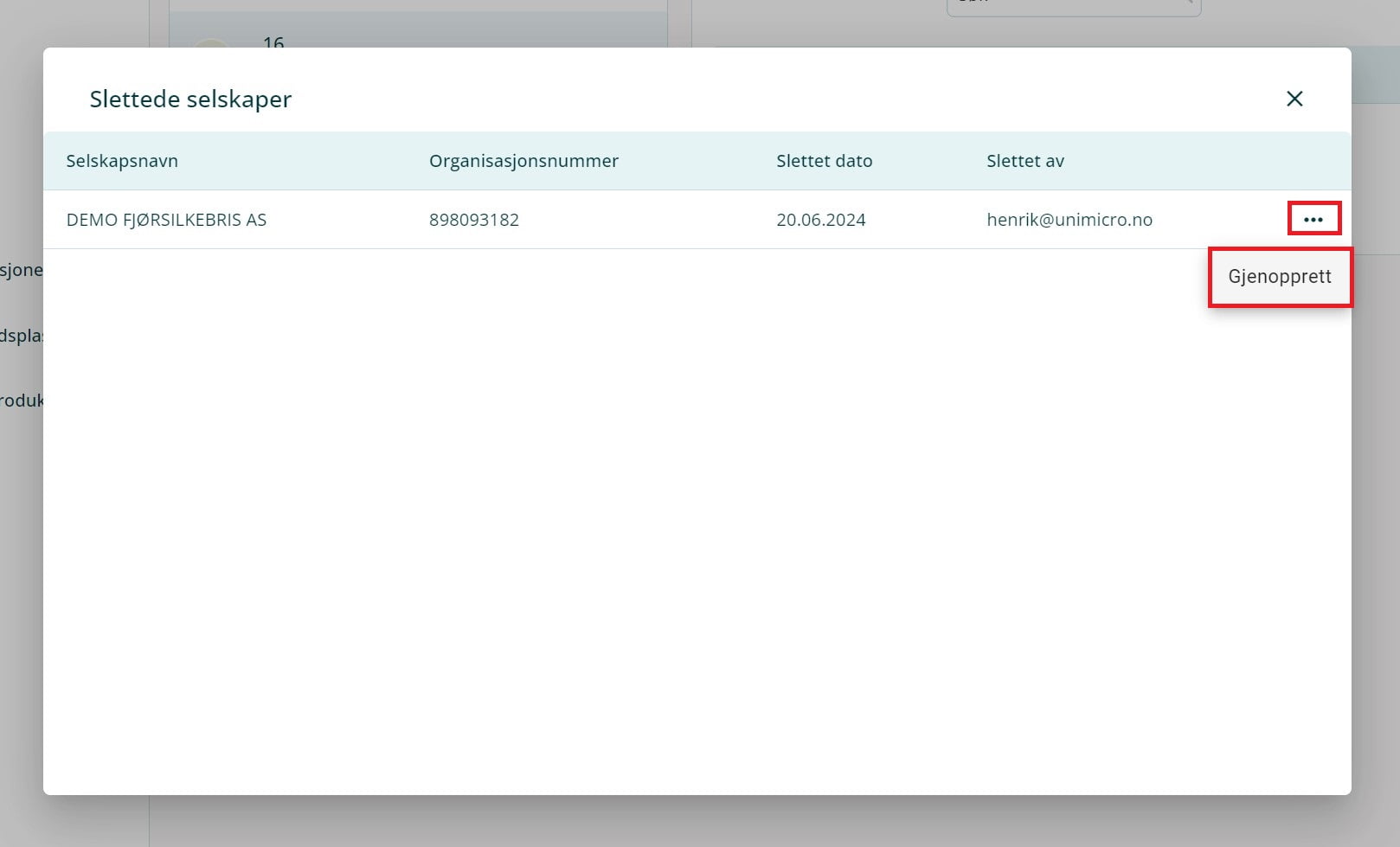Image resolution: width=1400 pixels, height=847 pixels.
Task: Click the Slettet av column header
Action: tap(1024, 161)
